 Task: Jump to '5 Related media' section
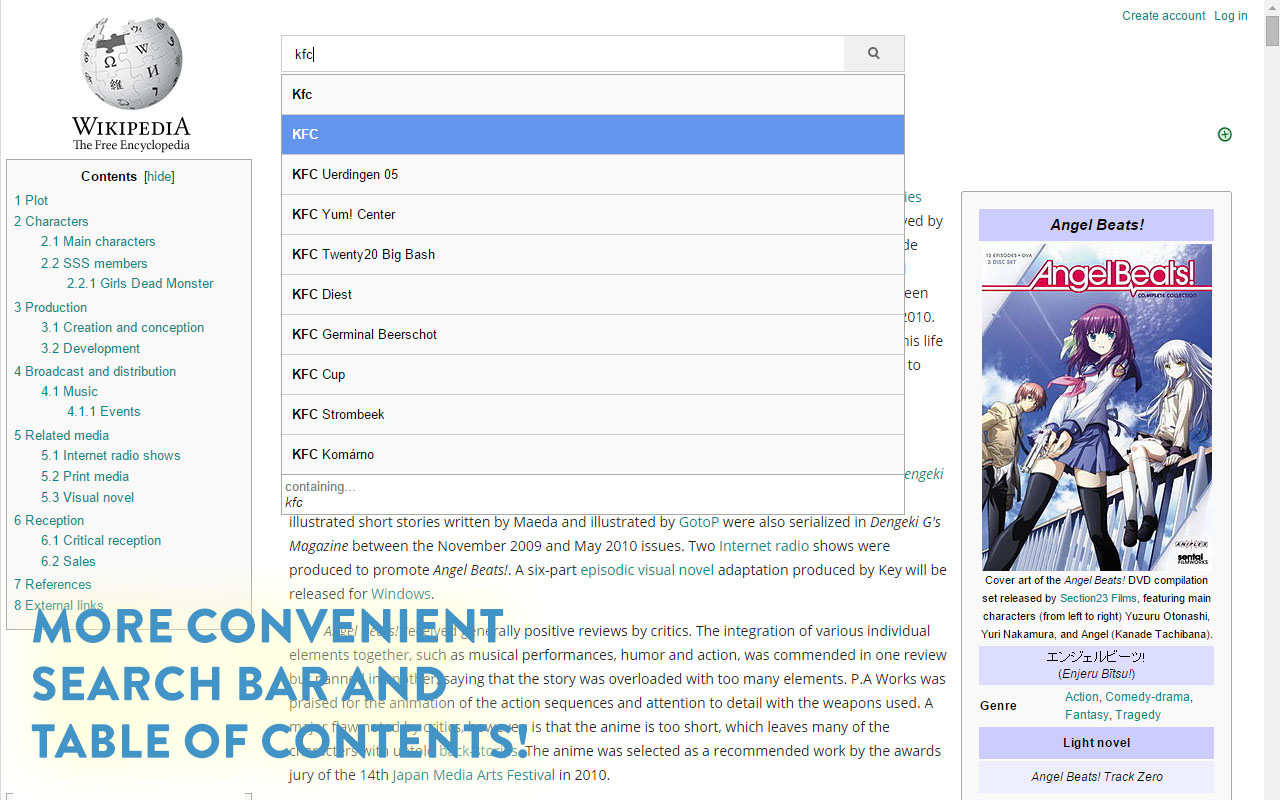(x=61, y=435)
